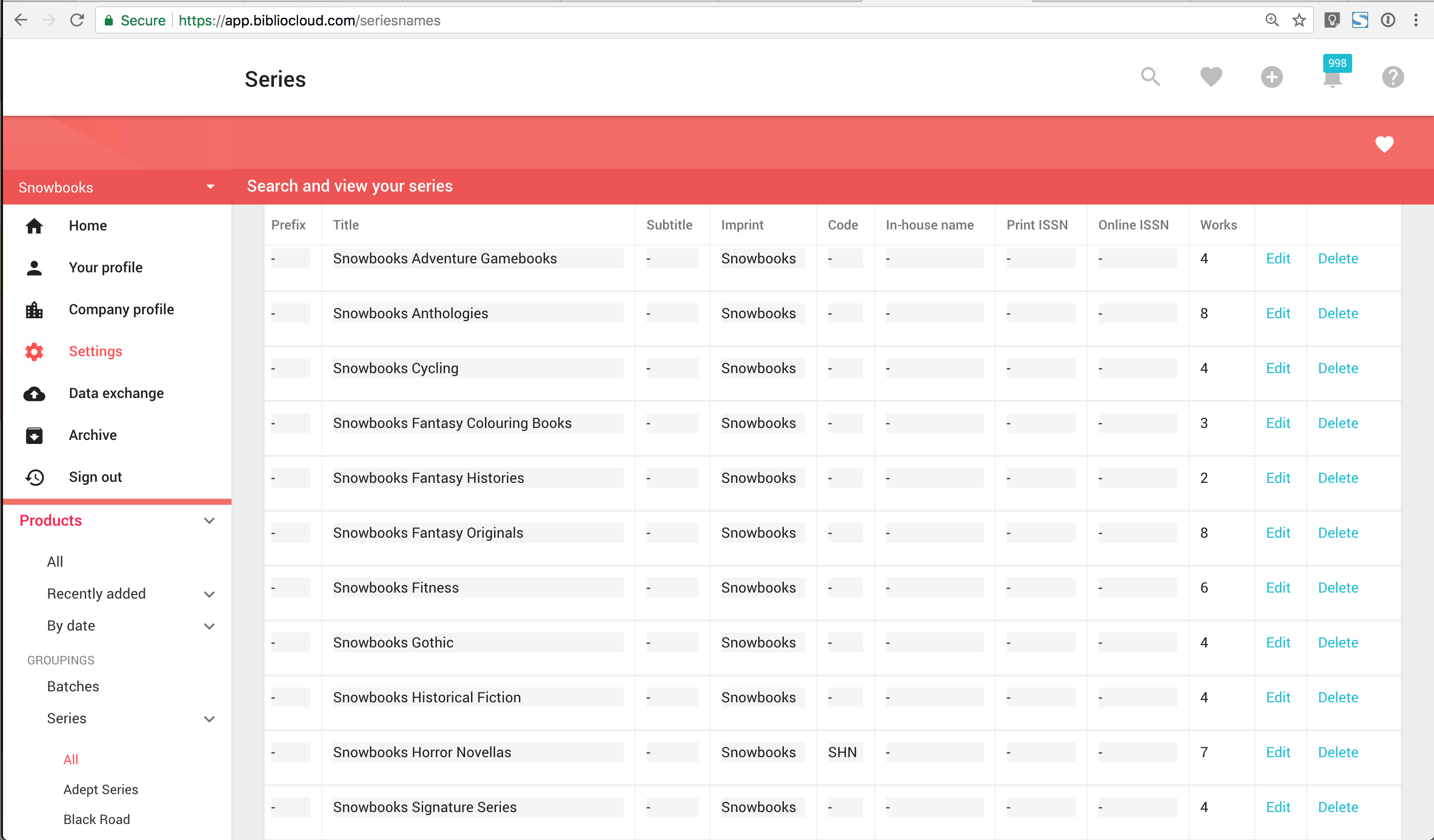Collapse the Series grouping chevron
The width and height of the screenshot is (1434, 840).
pyautogui.click(x=209, y=718)
